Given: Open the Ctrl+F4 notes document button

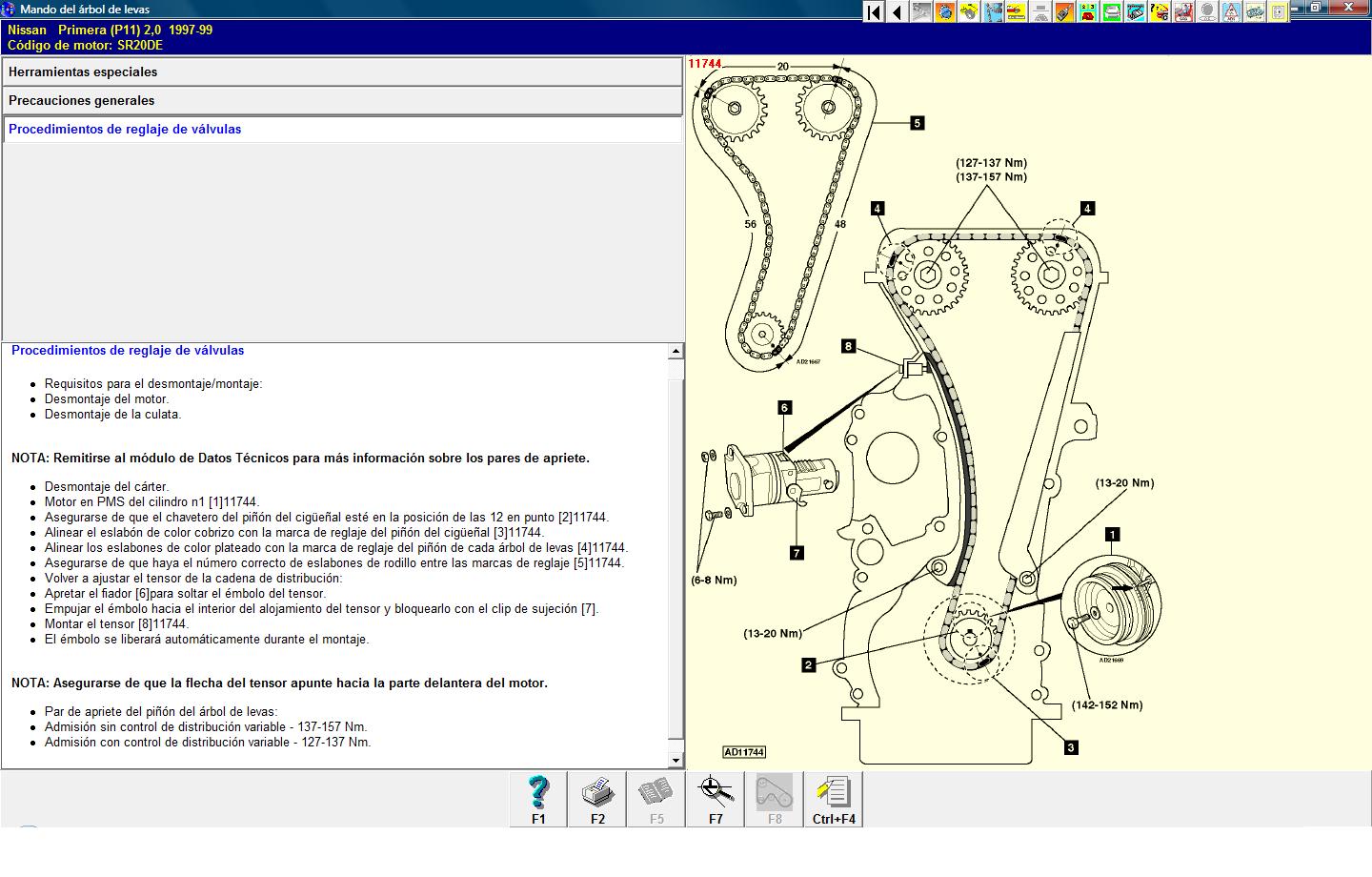Looking at the screenshot, I should (x=834, y=799).
